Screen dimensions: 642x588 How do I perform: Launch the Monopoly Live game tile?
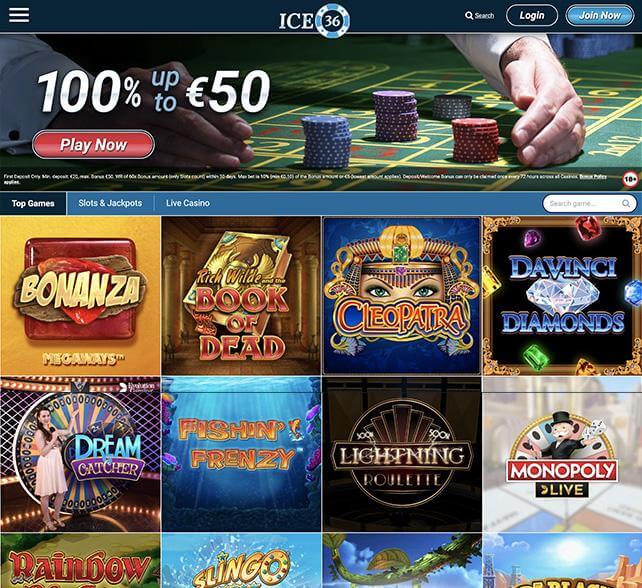pos(562,455)
